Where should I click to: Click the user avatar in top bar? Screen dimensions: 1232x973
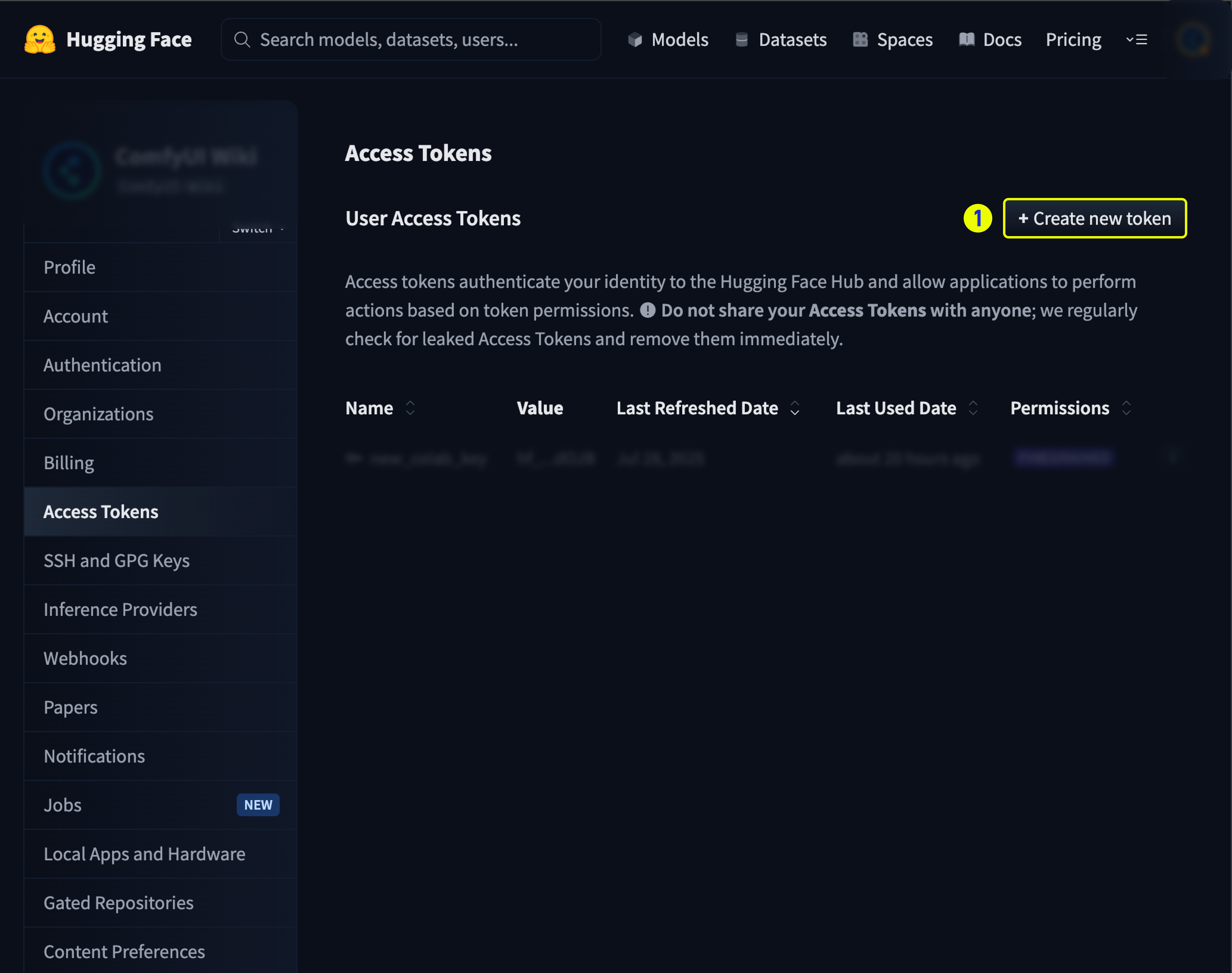point(1193,39)
